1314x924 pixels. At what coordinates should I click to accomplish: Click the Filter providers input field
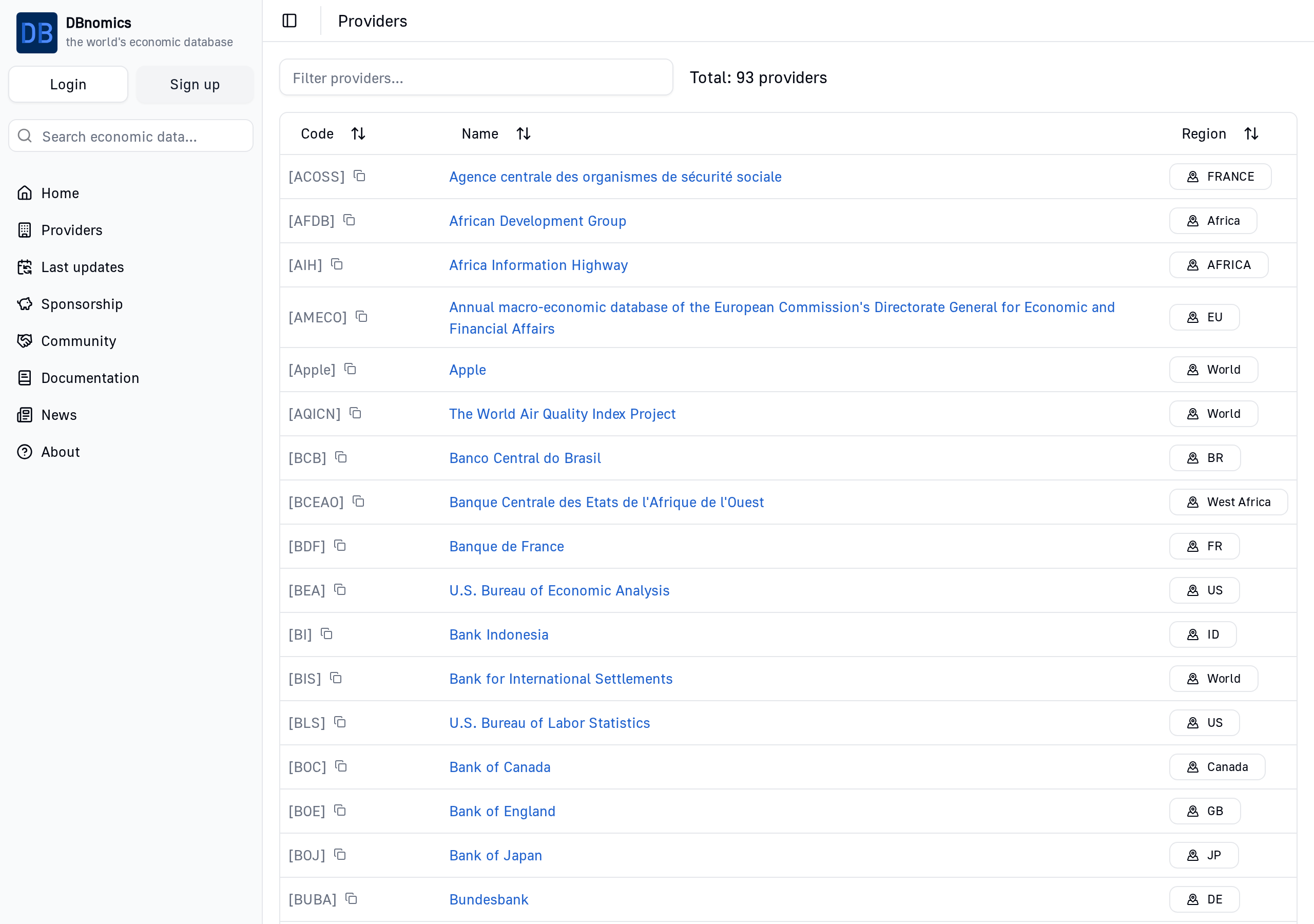click(476, 78)
